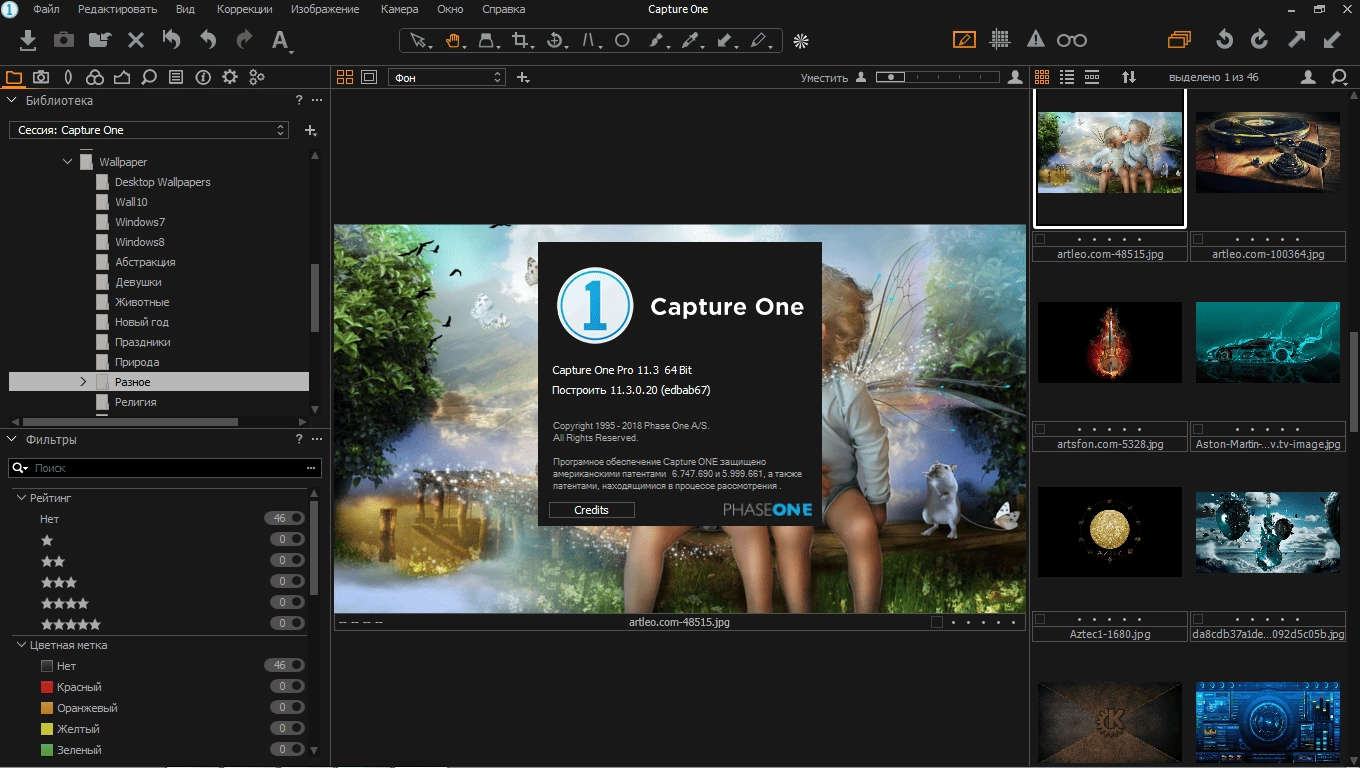
Task: Open the Lens tool tab icon
Action: click(68, 77)
